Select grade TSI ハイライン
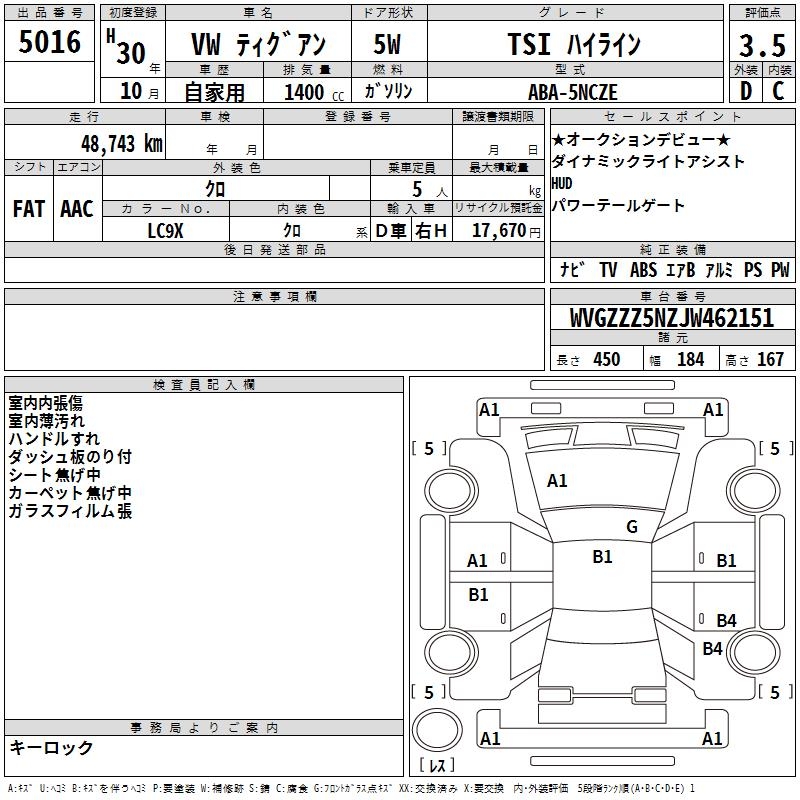The width and height of the screenshot is (800, 800). point(574,44)
